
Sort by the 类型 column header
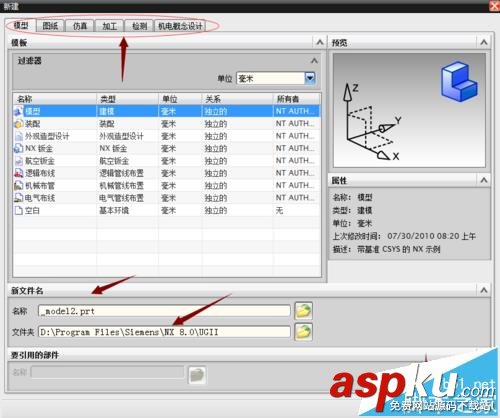click(x=127, y=99)
